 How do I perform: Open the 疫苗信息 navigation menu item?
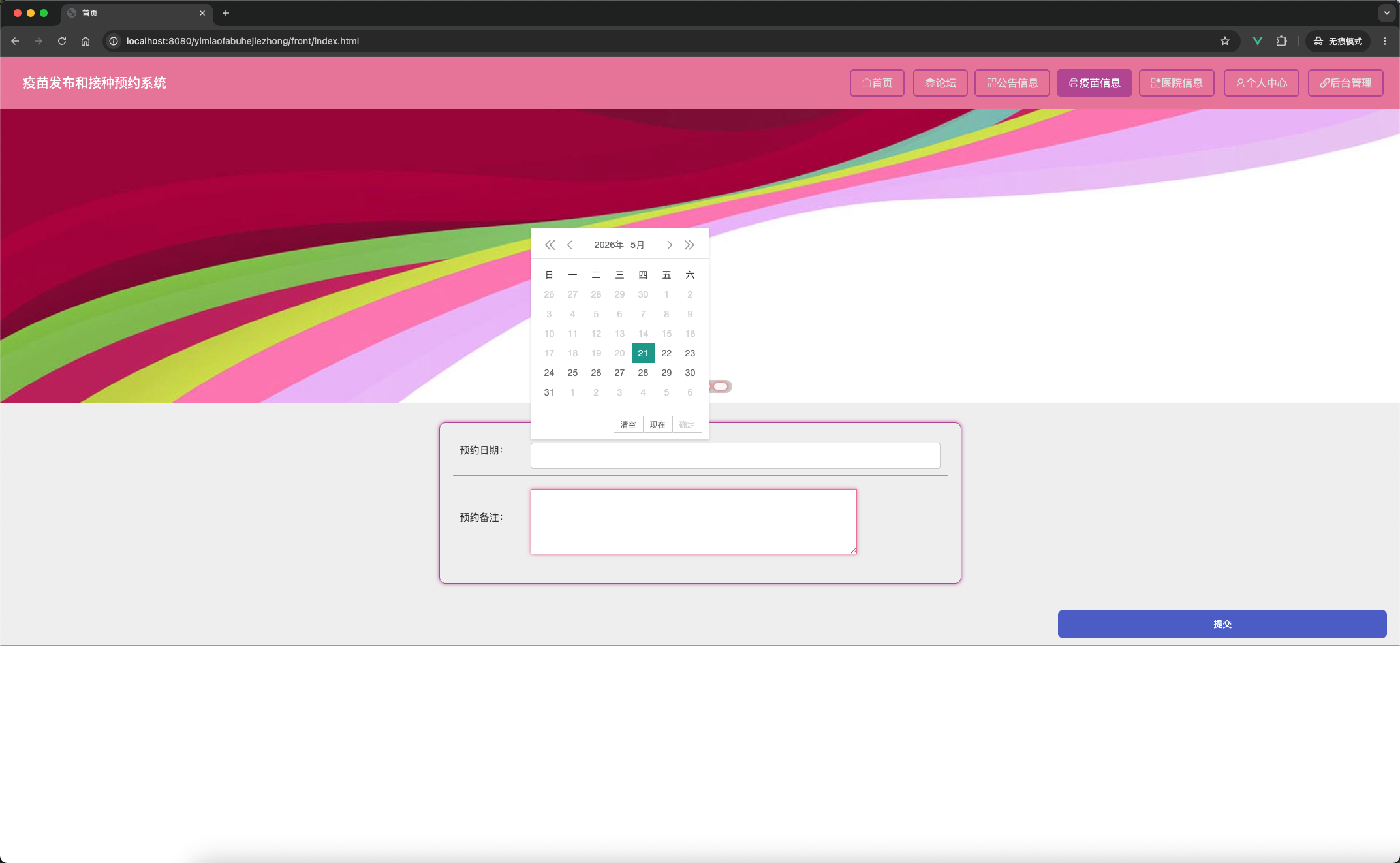[x=1095, y=83]
